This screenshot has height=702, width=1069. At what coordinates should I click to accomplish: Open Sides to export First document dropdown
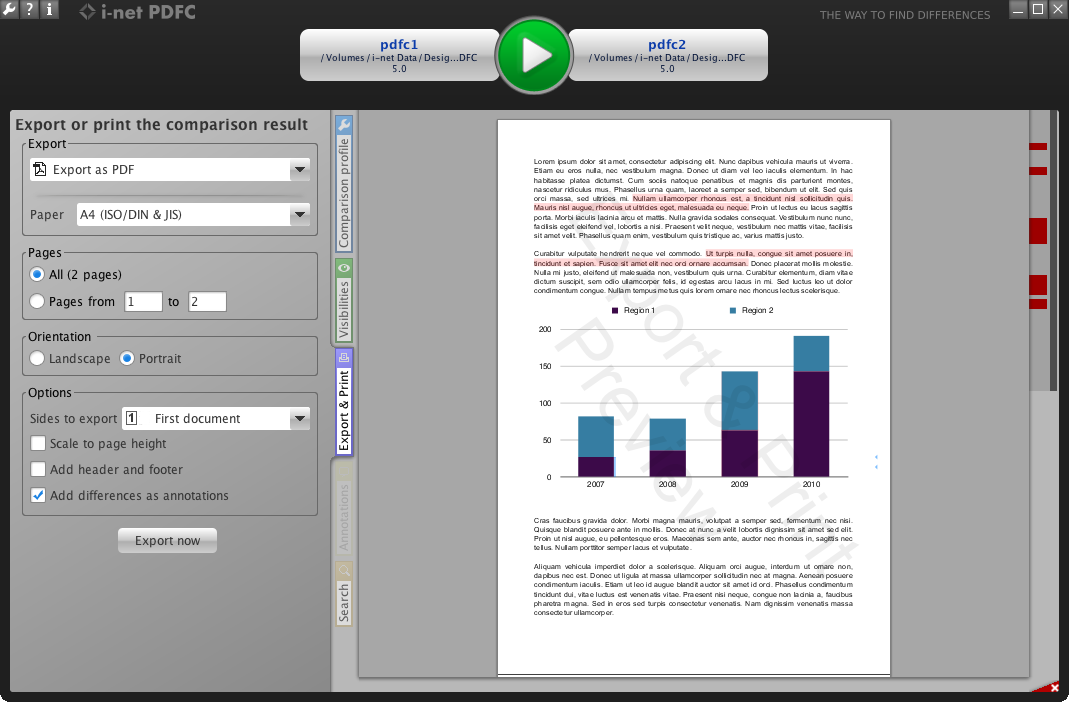[216, 418]
